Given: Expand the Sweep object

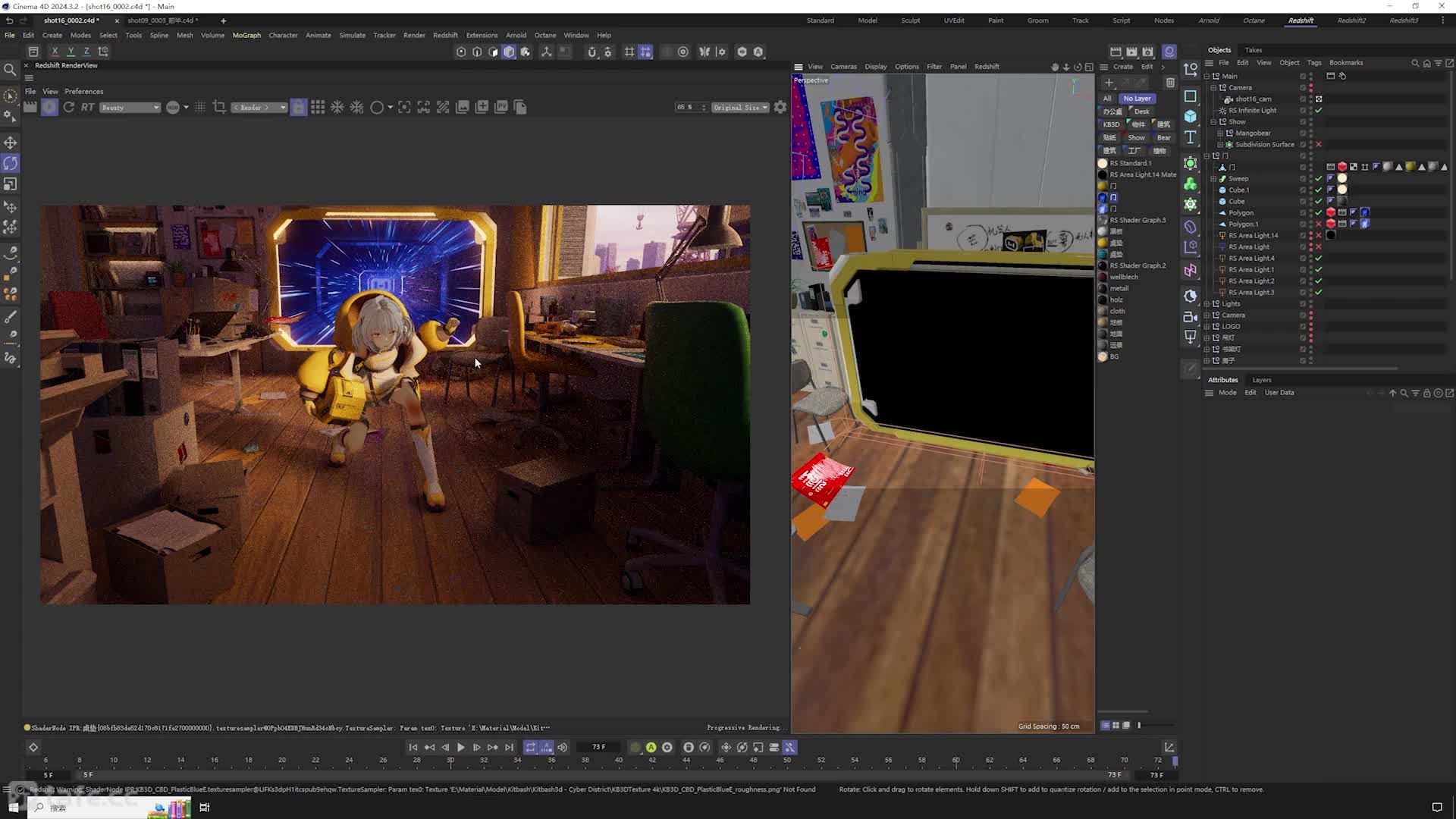Looking at the screenshot, I should (x=1213, y=179).
